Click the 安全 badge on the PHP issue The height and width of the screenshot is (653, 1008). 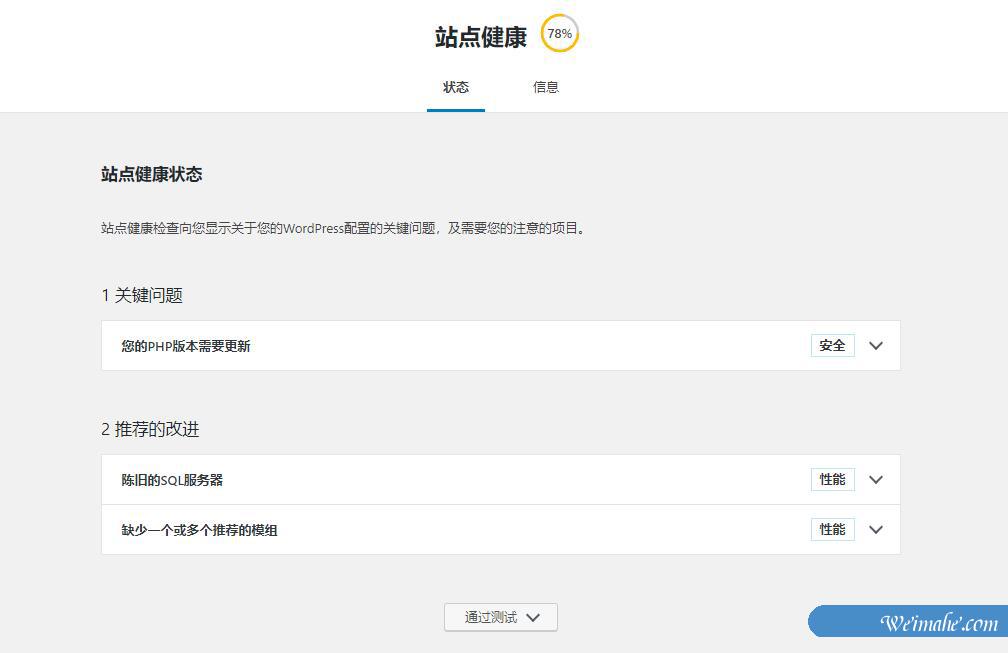click(x=832, y=345)
